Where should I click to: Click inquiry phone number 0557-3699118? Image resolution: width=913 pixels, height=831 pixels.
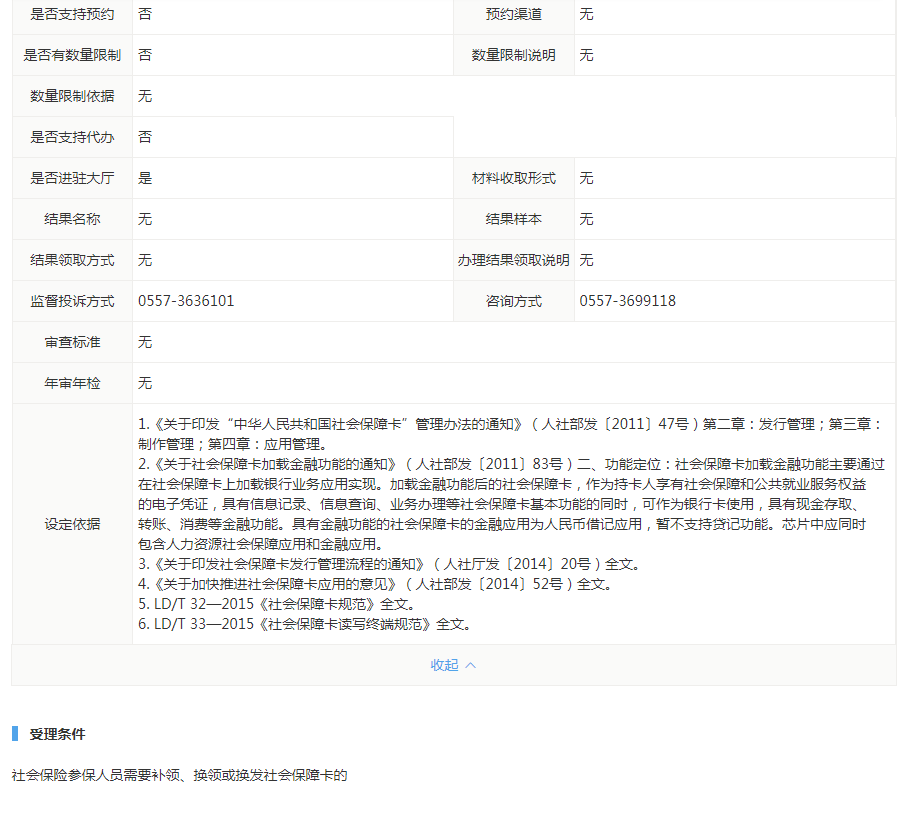click(x=627, y=301)
